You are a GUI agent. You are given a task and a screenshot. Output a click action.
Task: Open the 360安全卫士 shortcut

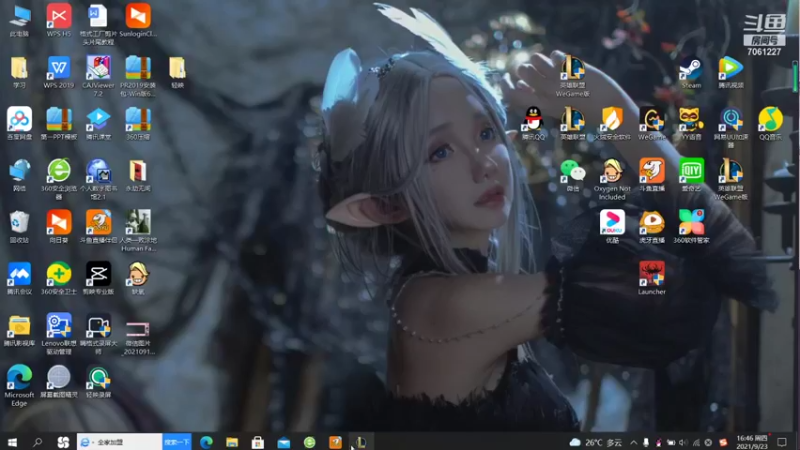59,278
